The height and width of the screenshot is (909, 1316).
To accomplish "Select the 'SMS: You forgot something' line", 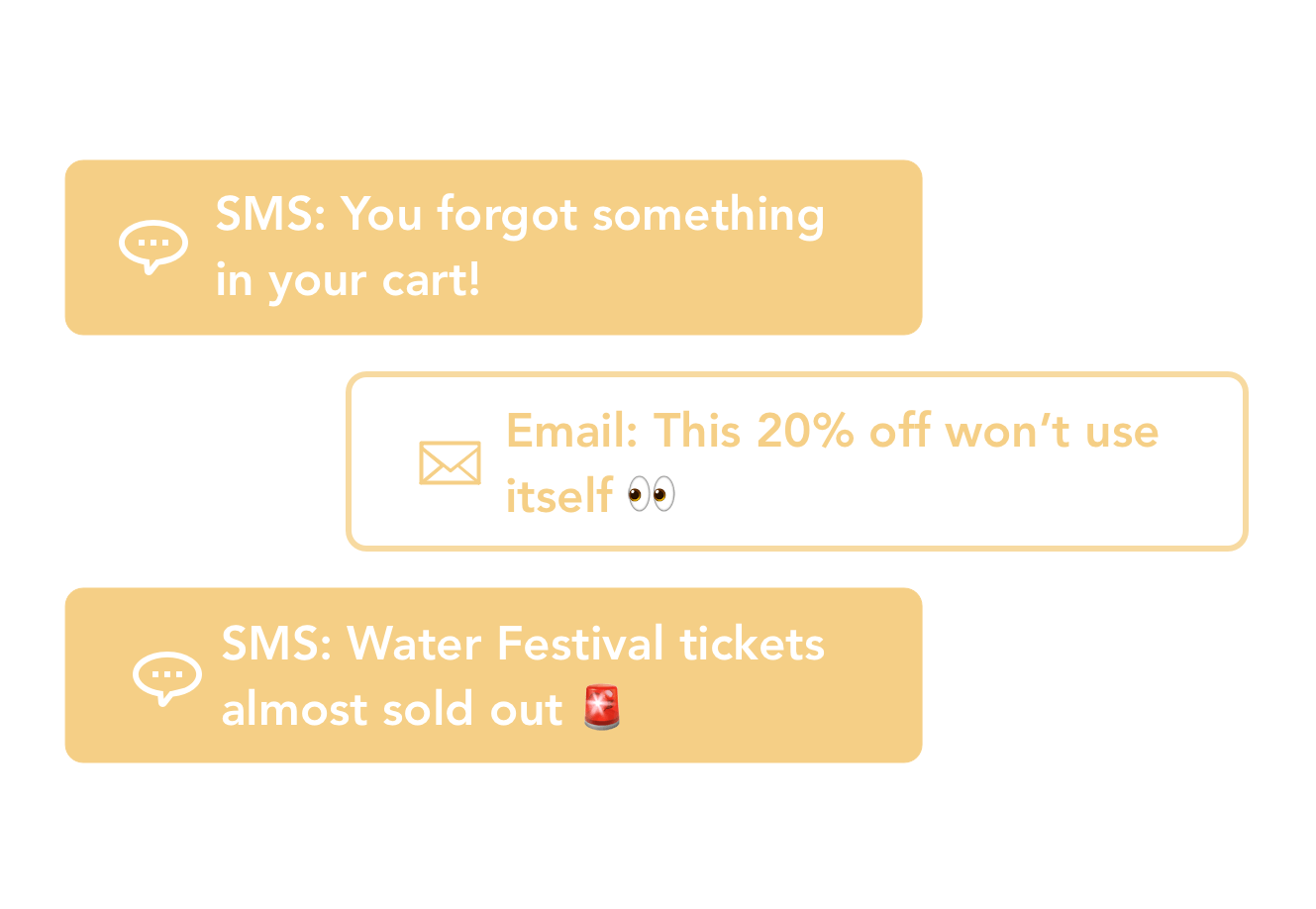I will pyautogui.click(x=520, y=216).
